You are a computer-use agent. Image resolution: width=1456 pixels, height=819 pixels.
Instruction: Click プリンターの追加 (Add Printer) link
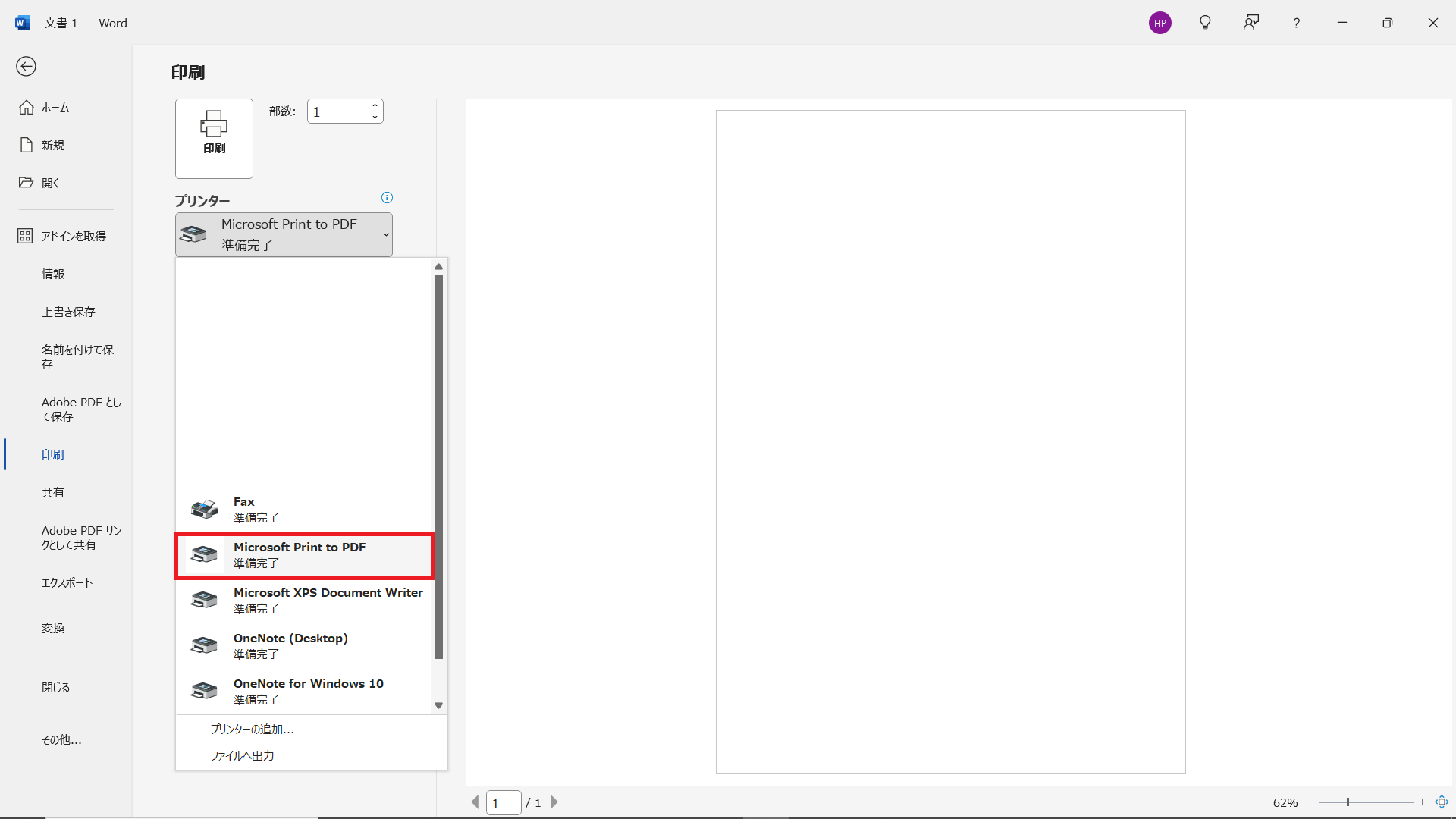(x=252, y=729)
